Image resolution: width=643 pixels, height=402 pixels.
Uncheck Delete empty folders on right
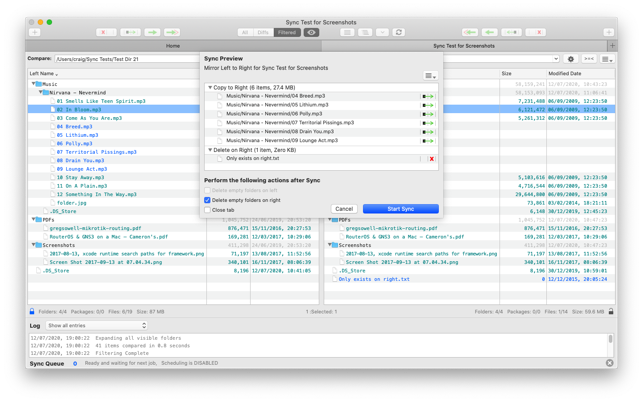(x=207, y=200)
